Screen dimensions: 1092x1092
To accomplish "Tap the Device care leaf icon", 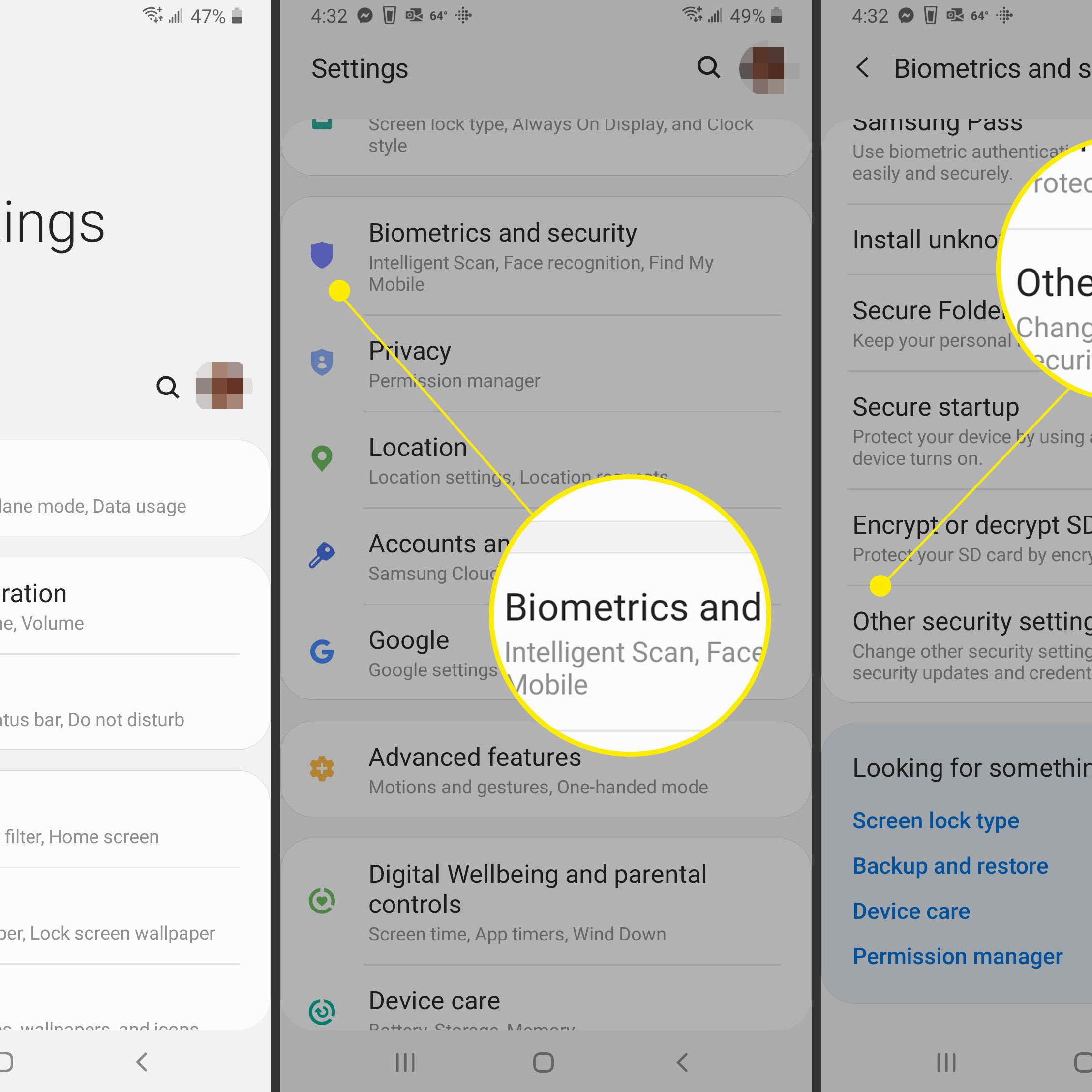I will coord(322,996).
